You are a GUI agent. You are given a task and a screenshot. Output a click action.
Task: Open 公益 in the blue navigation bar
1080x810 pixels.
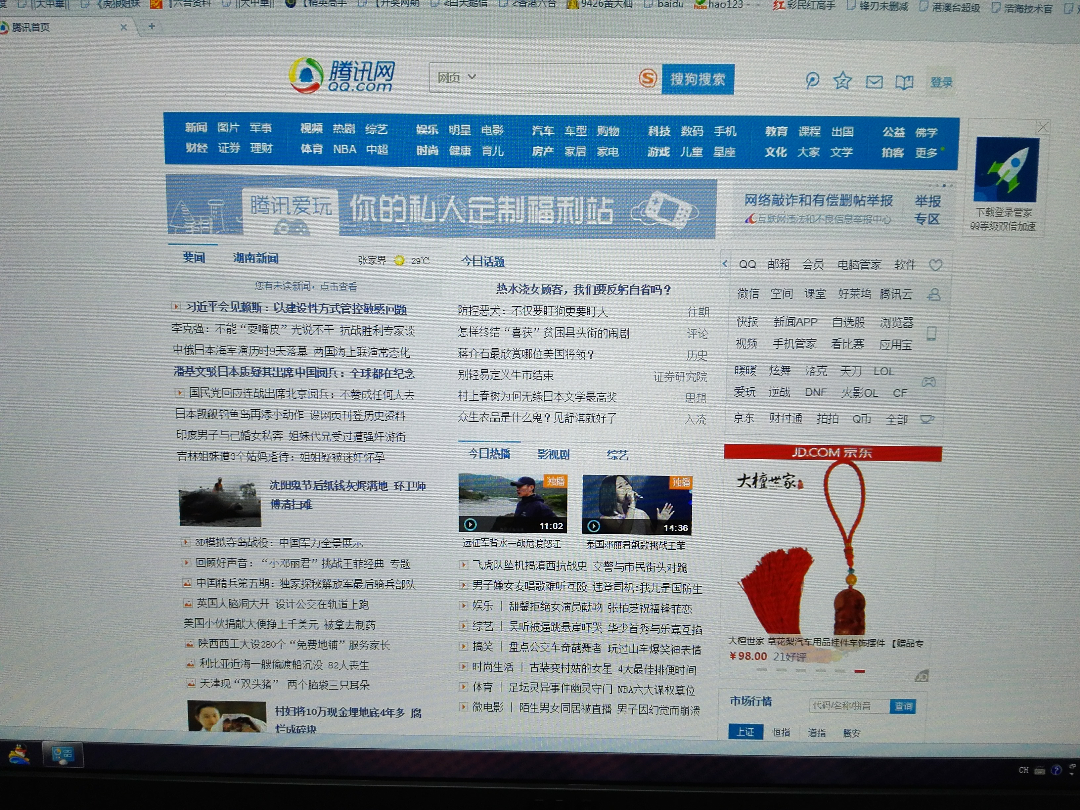coord(893,132)
